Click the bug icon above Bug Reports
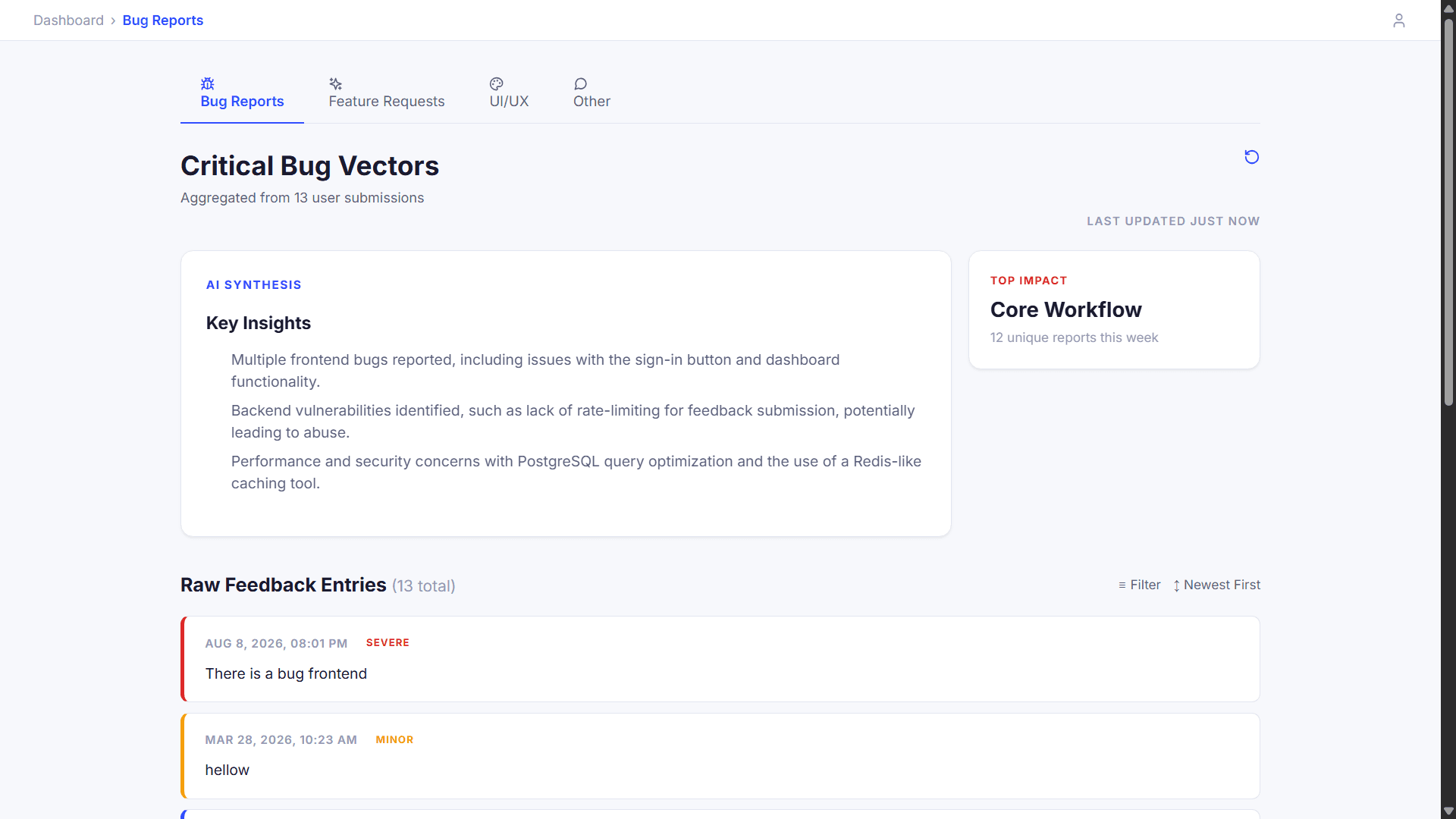This screenshot has width=1456, height=819. 208,83
